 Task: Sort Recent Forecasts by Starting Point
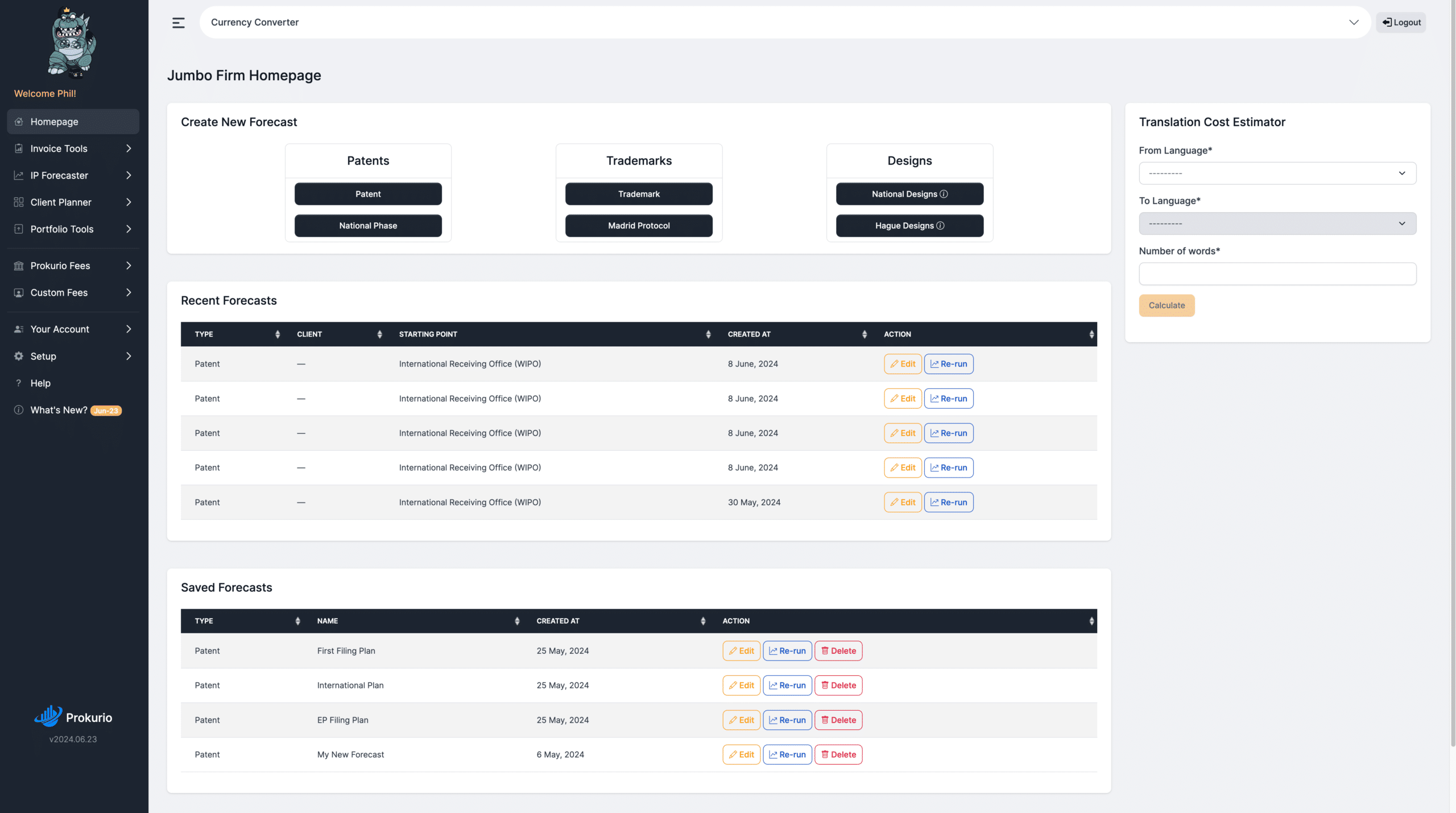(708, 334)
